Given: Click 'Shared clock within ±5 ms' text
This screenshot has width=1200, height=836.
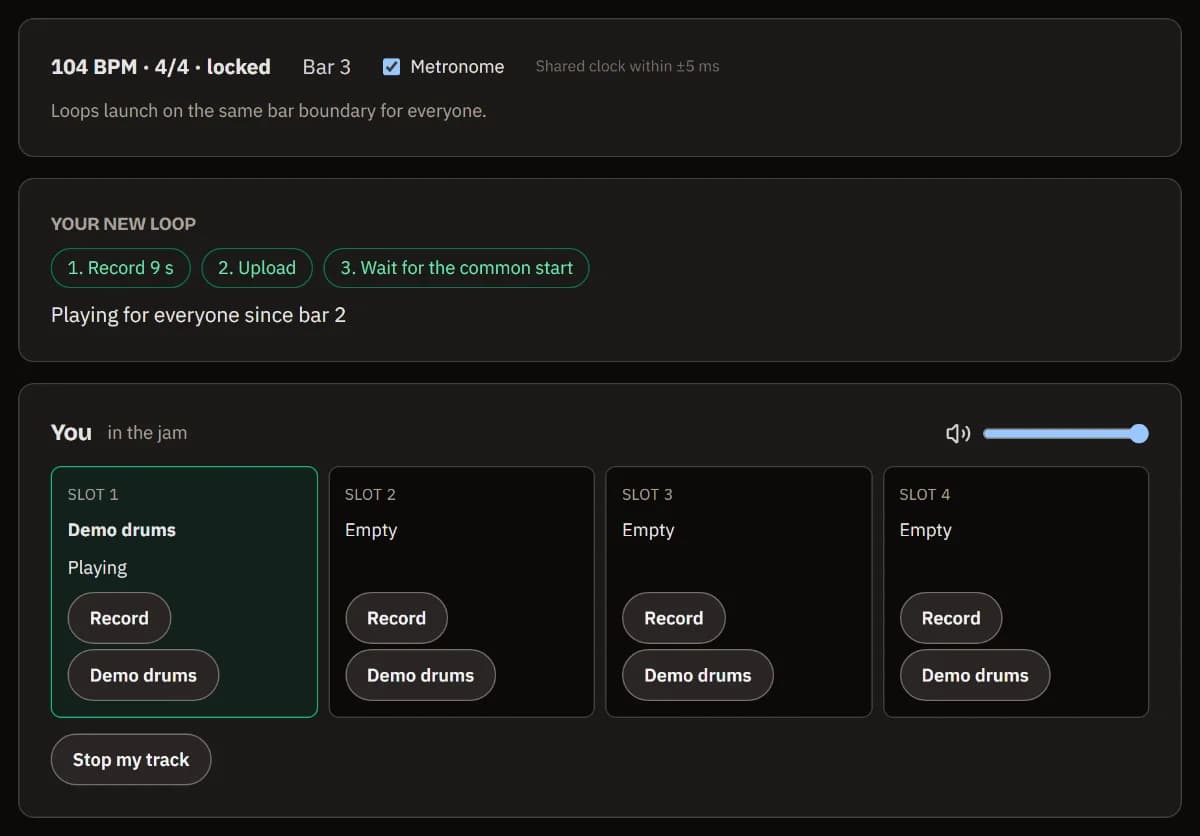Looking at the screenshot, I should (x=627, y=67).
